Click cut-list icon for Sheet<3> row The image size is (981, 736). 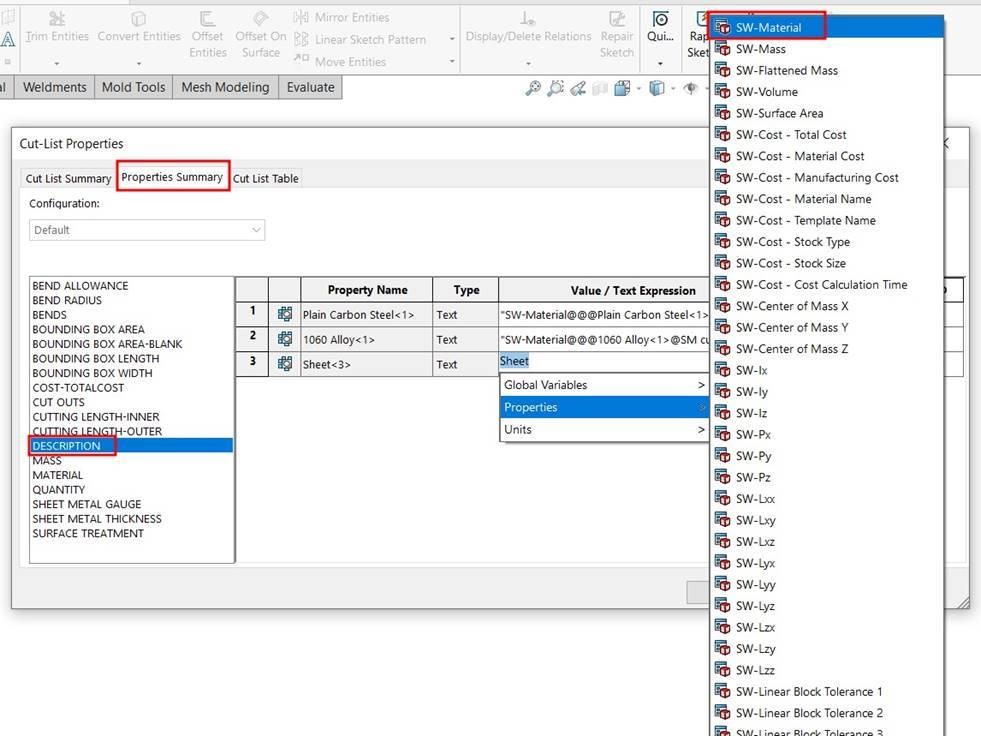(284, 364)
